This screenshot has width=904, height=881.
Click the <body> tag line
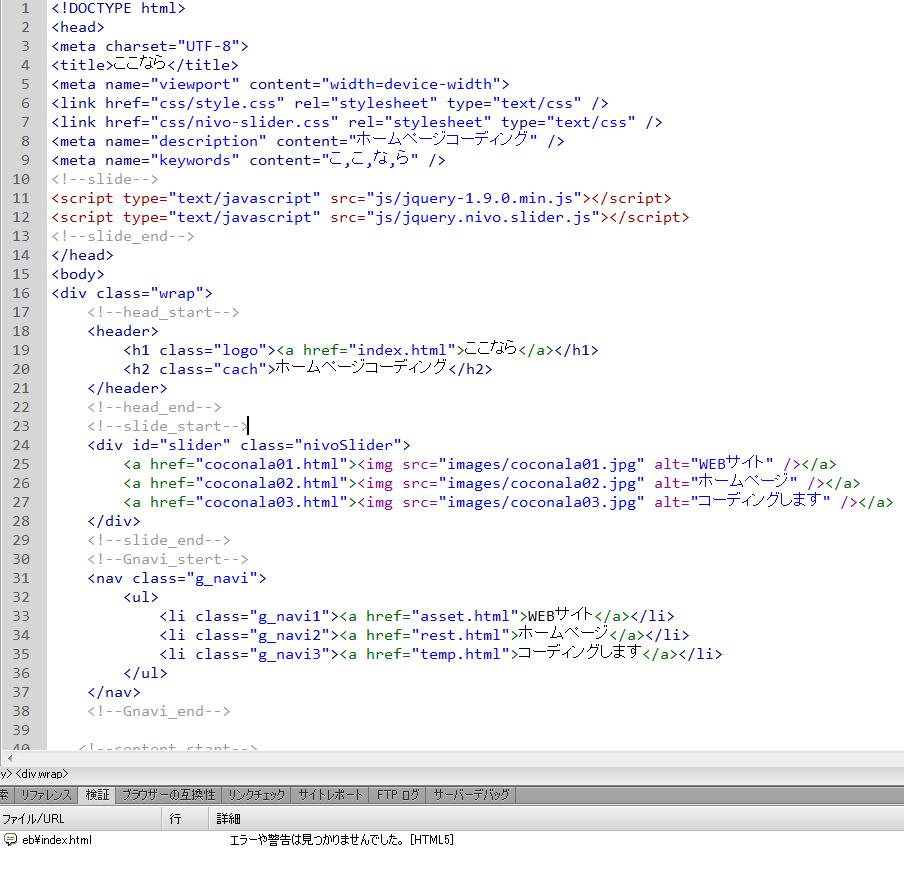click(x=78, y=274)
